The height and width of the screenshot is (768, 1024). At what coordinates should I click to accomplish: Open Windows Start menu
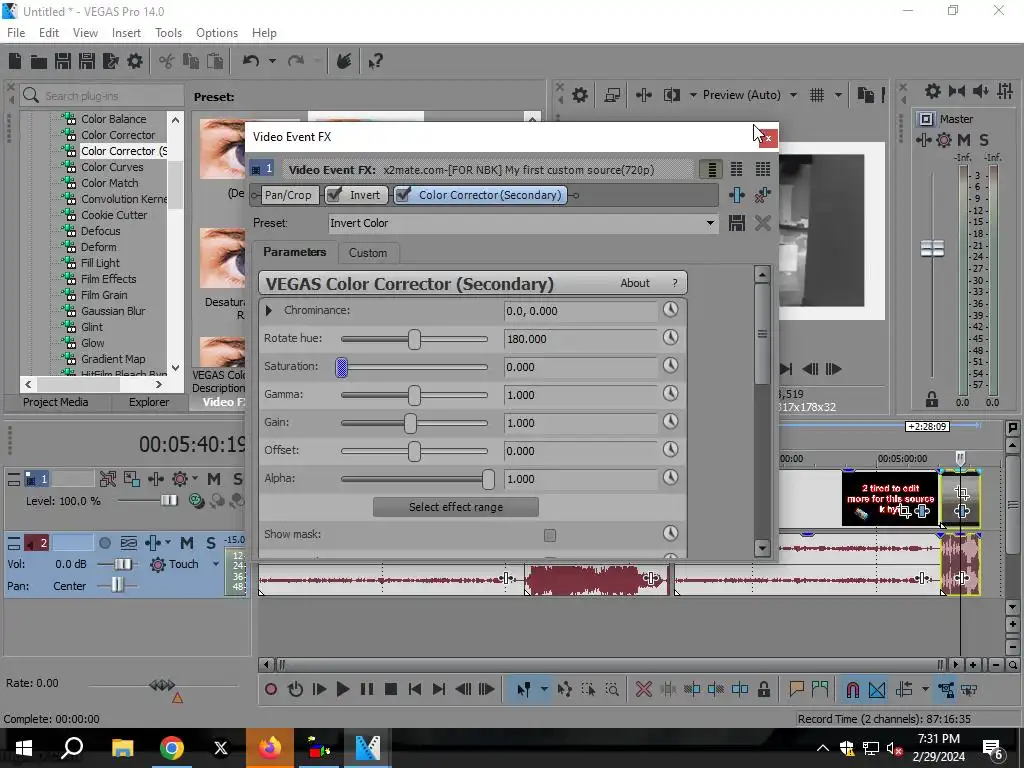click(x=24, y=748)
